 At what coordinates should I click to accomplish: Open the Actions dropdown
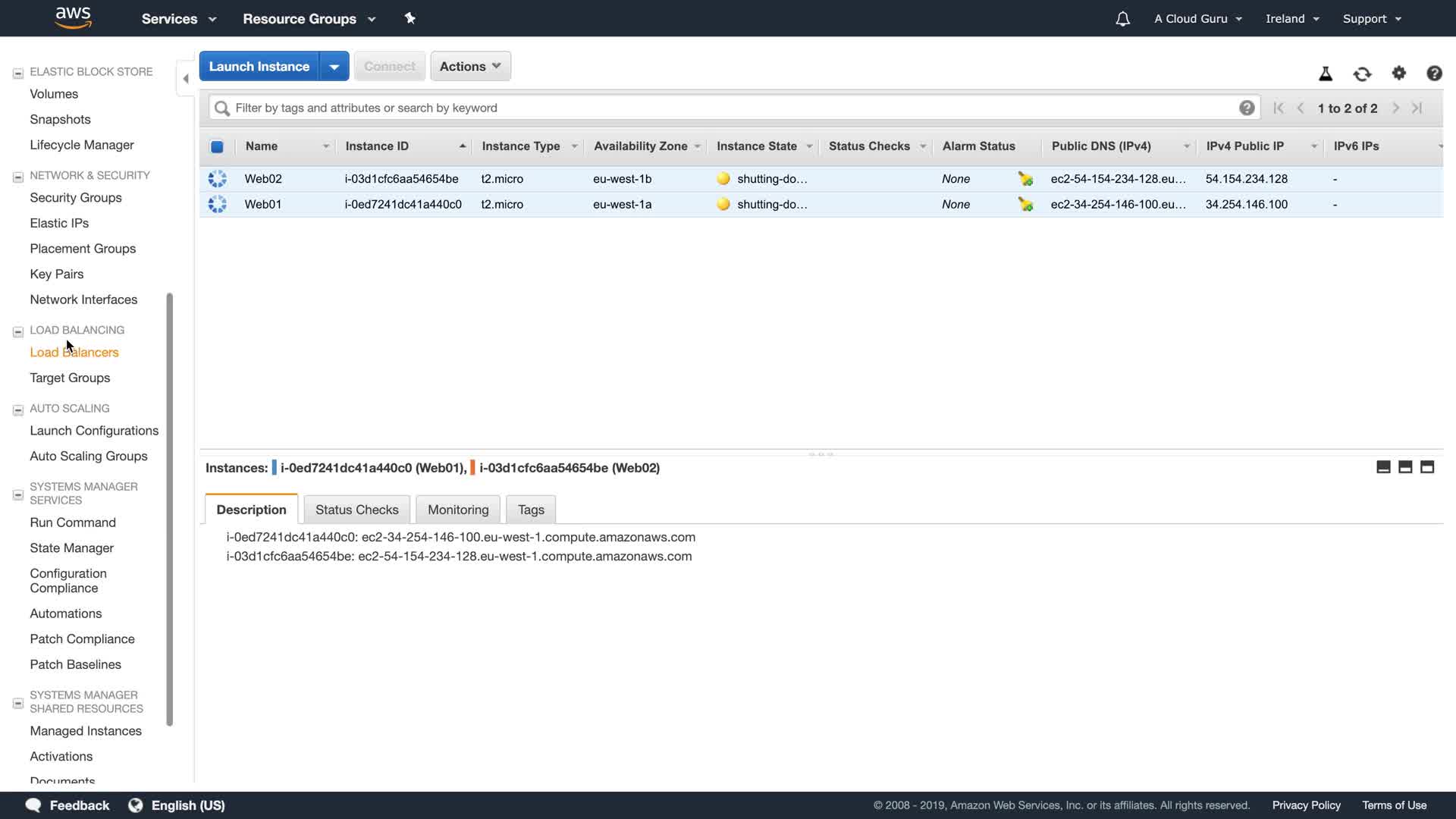(x=470, y=66)
